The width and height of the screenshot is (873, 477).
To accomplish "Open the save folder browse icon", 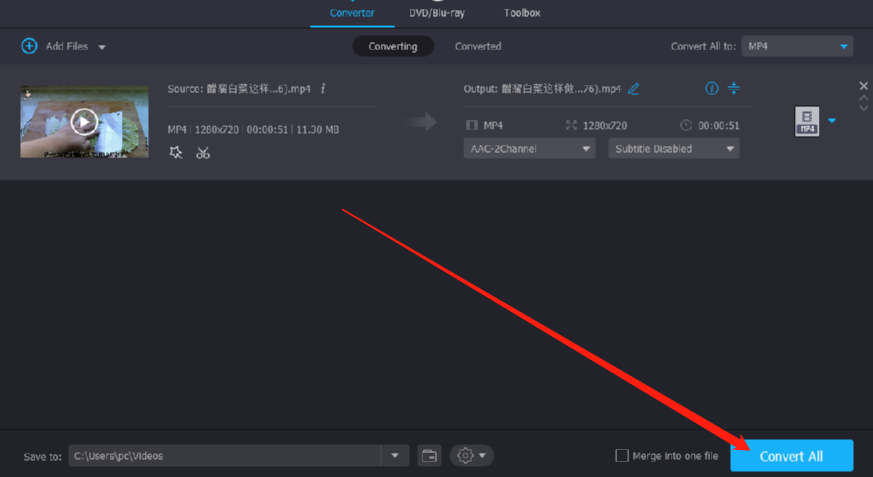I will click(x=429, y=456).
